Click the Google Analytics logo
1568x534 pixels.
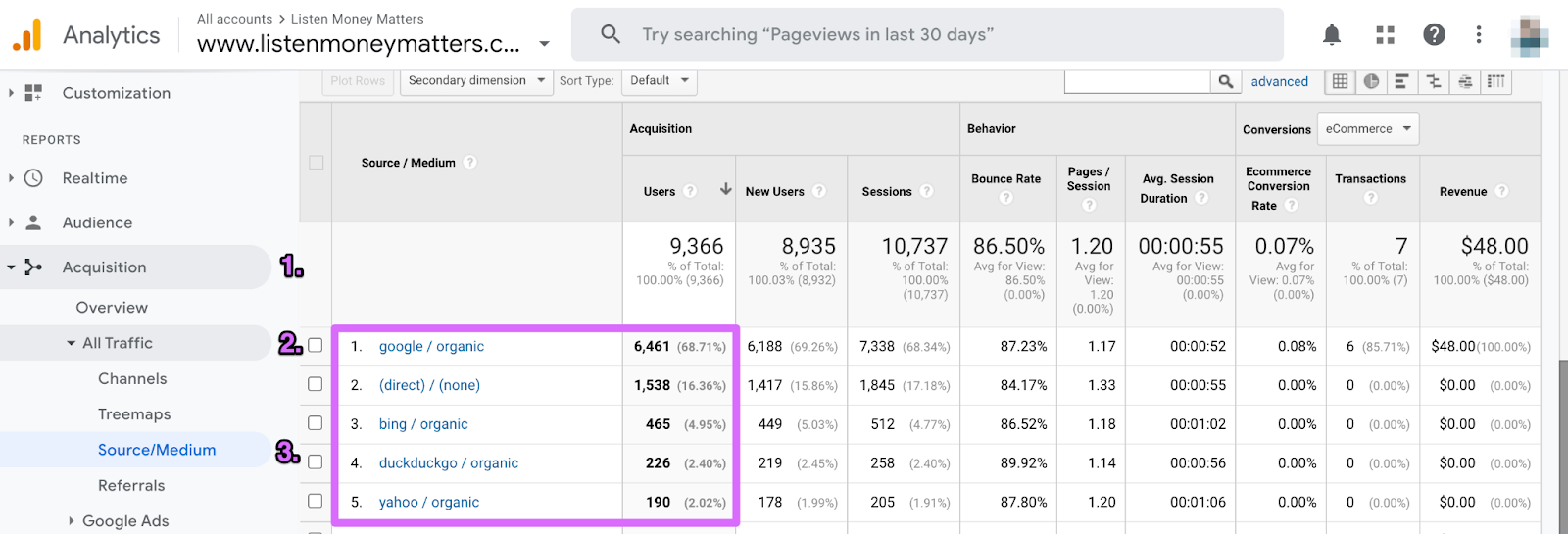(27, 35)
